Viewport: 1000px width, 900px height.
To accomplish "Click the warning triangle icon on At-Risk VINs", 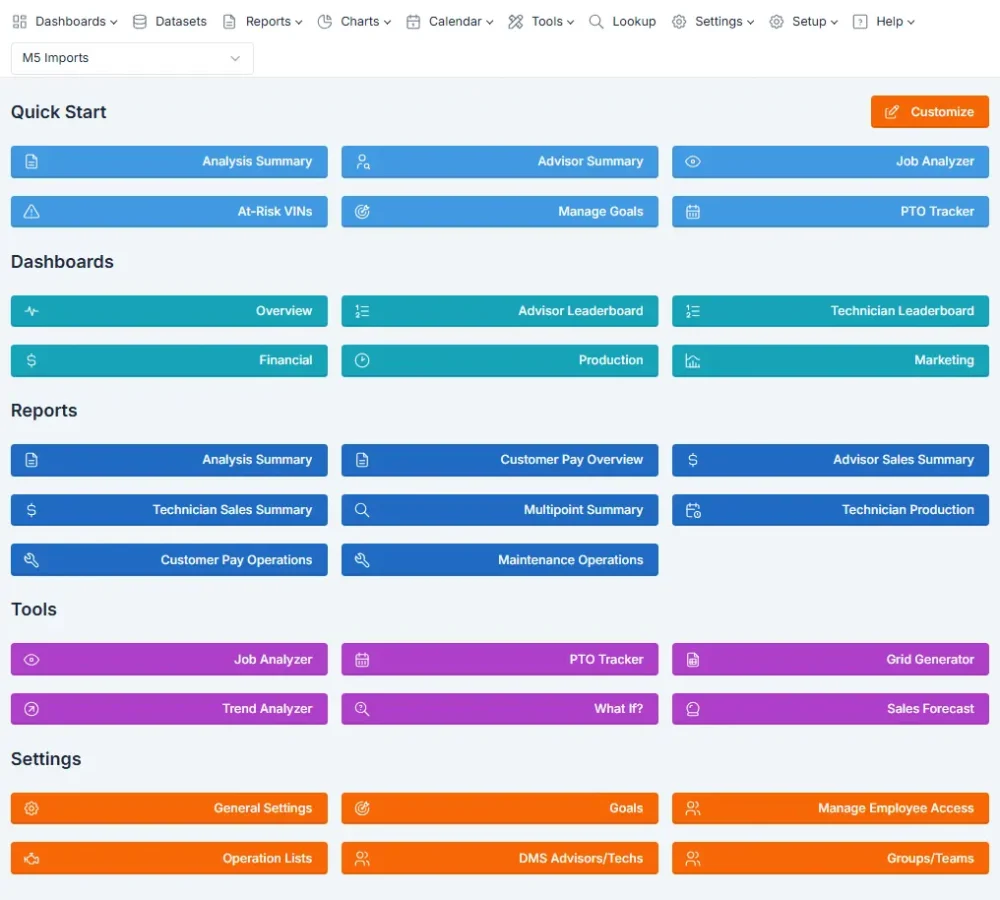I will (32, 212).
